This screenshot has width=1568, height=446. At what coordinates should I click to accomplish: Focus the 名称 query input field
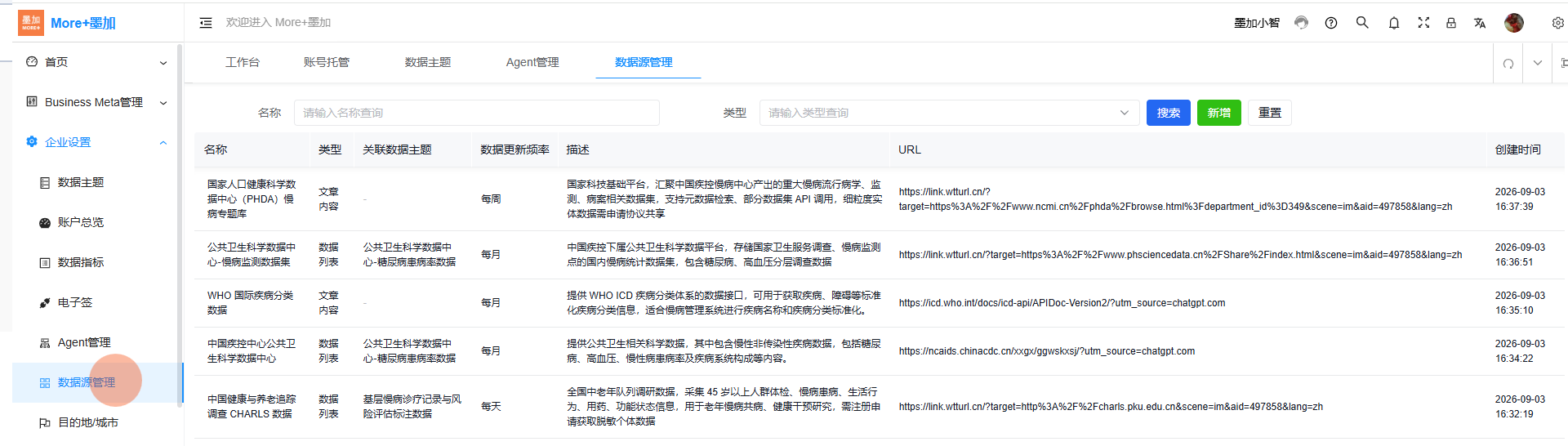click(477, 113)
